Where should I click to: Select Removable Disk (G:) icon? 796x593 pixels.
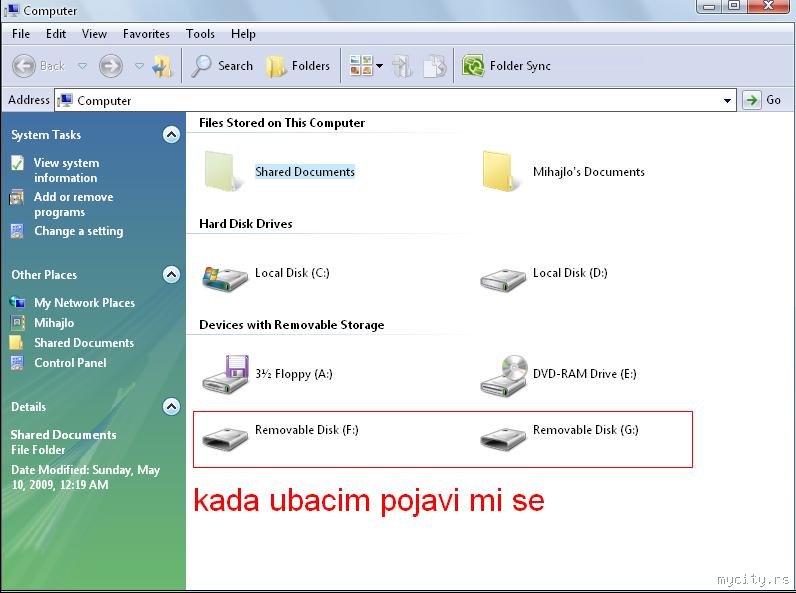[503, 438]
